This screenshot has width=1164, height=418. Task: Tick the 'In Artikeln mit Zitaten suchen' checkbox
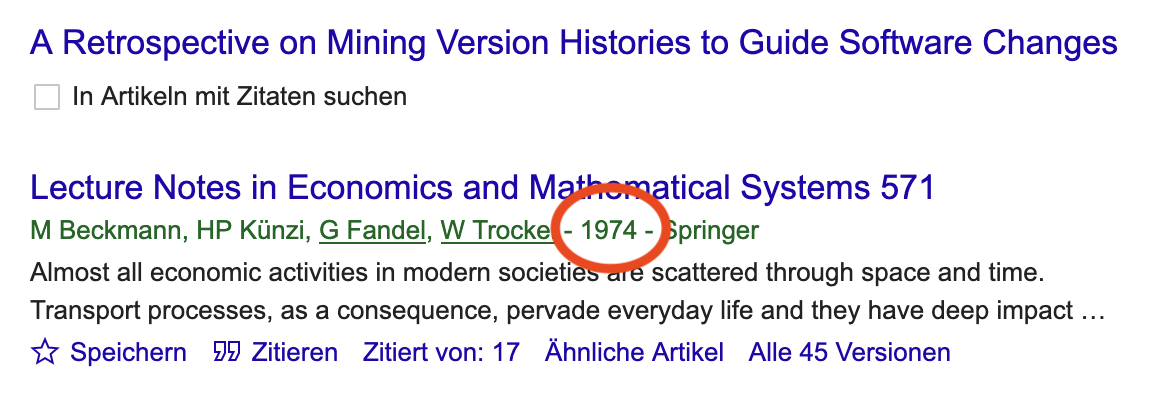pos(47,97)
